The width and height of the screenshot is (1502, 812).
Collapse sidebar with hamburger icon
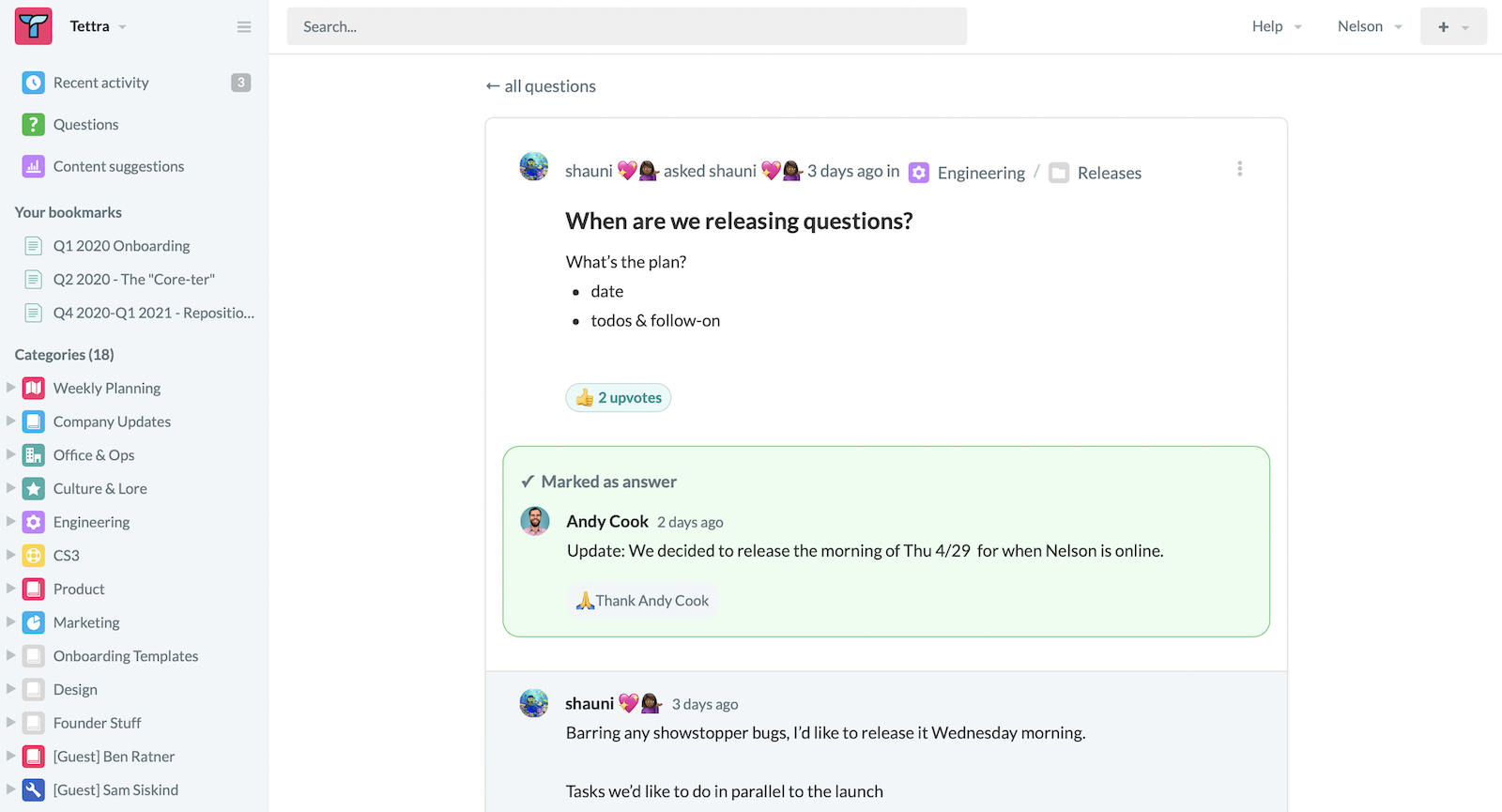click(244, 26)
